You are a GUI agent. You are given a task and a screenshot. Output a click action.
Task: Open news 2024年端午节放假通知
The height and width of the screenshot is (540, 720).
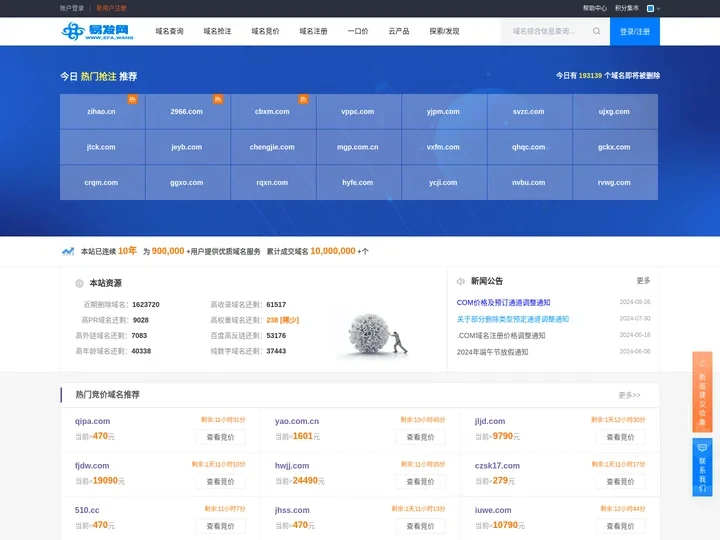click(x=492, y=352)
